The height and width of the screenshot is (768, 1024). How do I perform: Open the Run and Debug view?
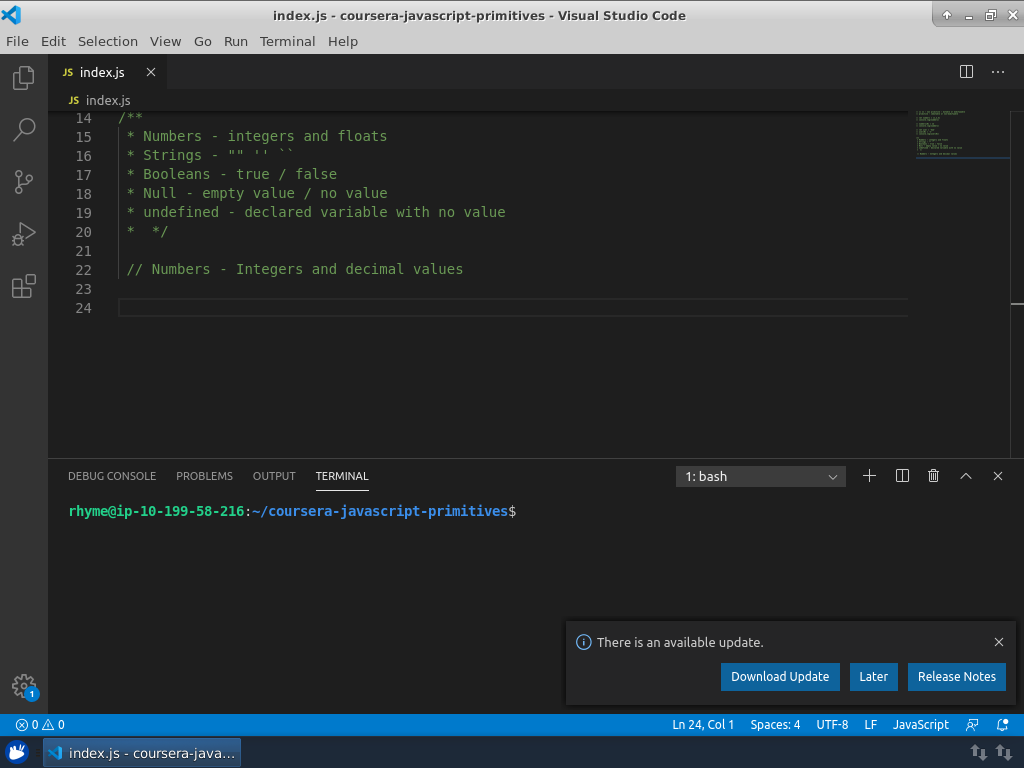coord(24,235)
